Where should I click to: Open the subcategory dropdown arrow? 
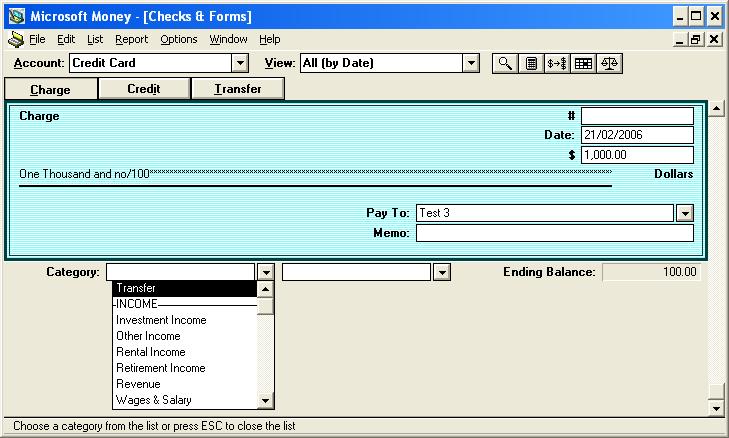442,272
